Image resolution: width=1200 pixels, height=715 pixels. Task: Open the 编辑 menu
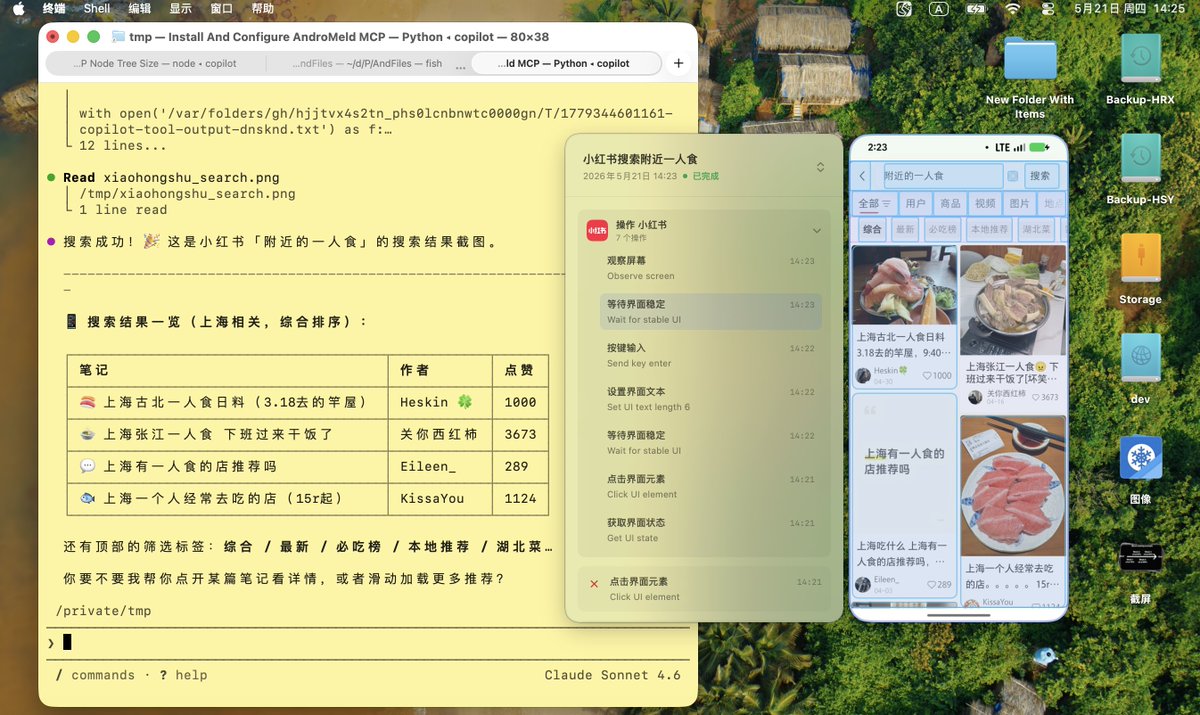tap(139, 8)
